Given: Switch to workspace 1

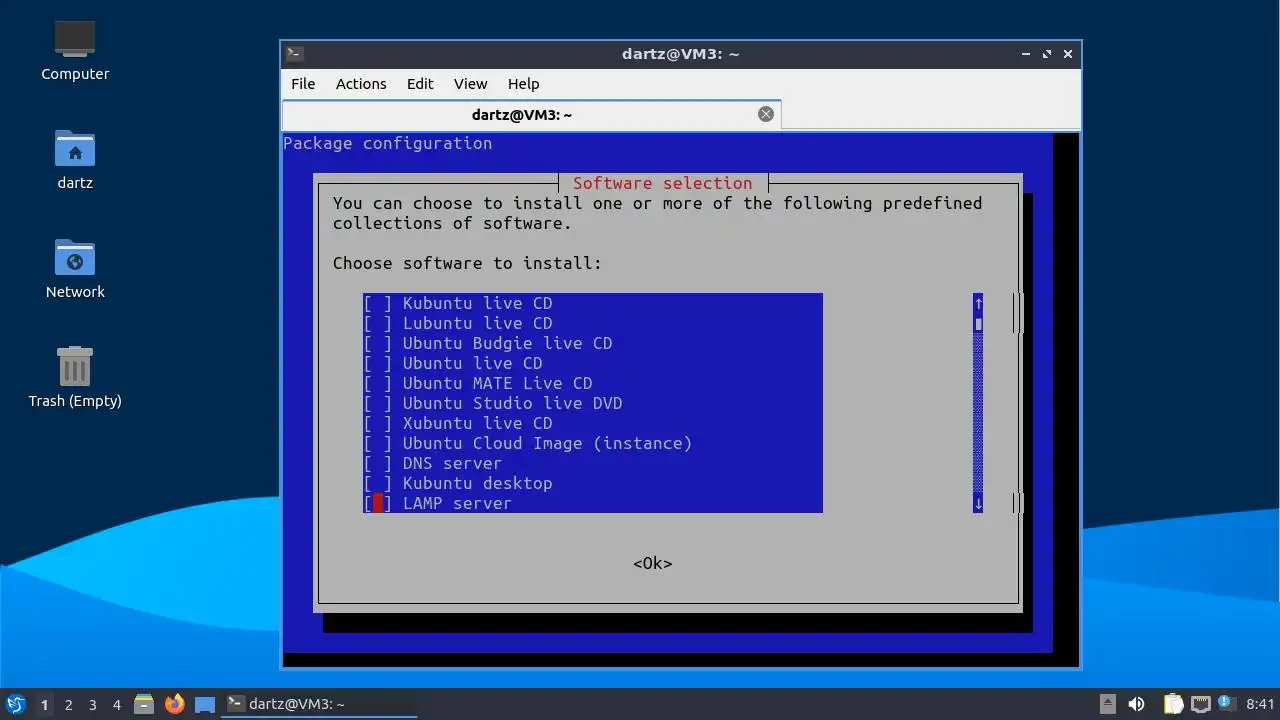Looking at the screenshot, I should [44, 704].
